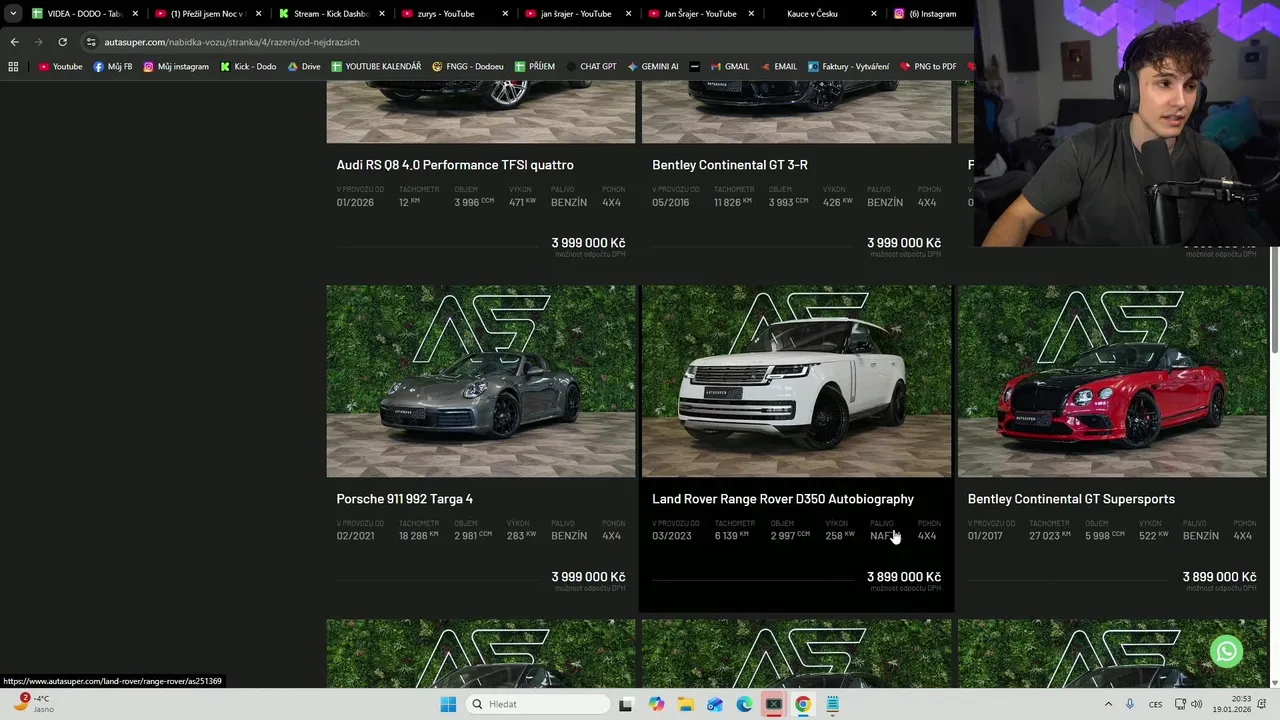Screen dimensions: 1280x720
Task: Open the tab search dropdown arrow
Action: point(13,14)
